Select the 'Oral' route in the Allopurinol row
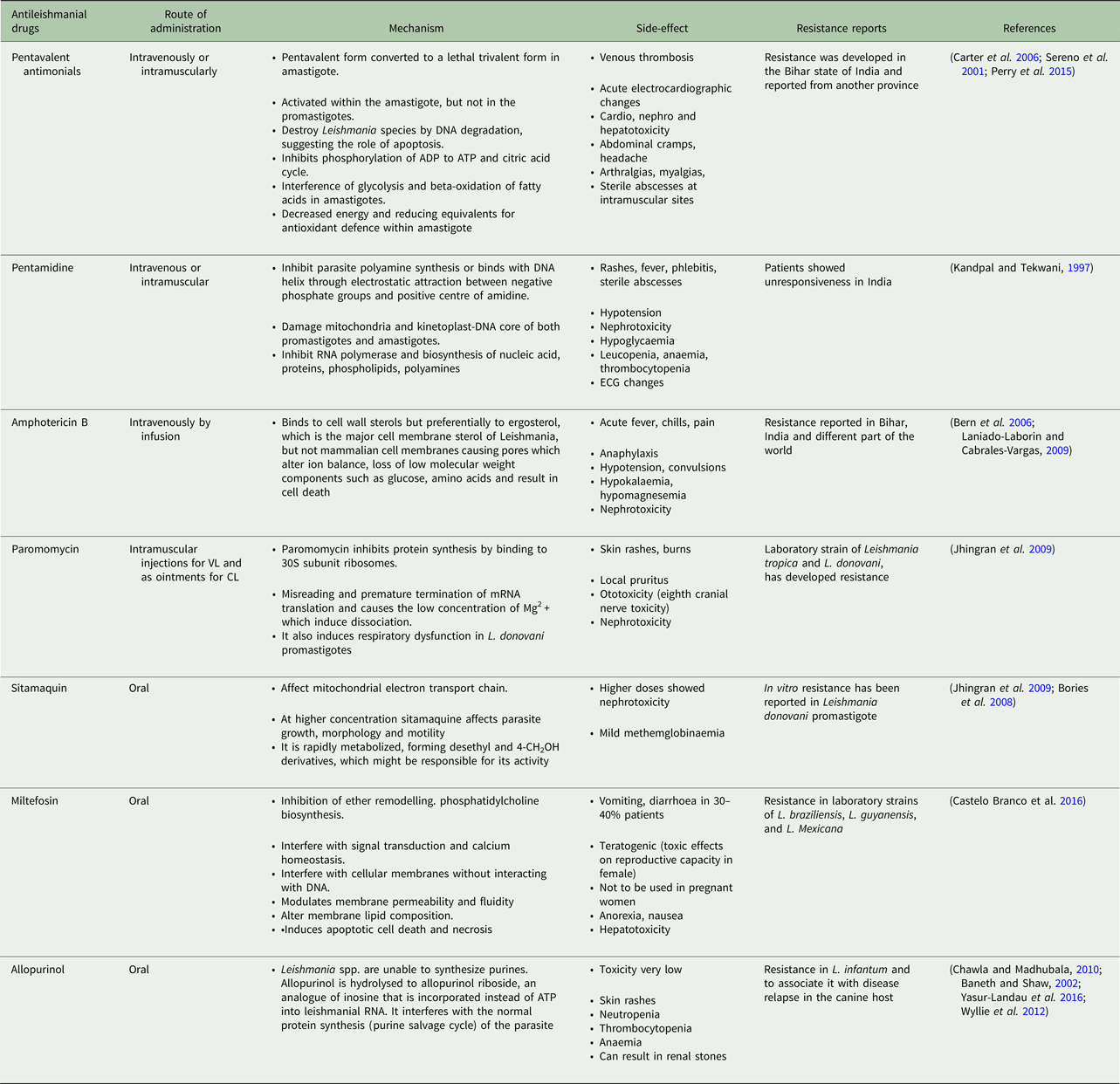 [139, 970]
